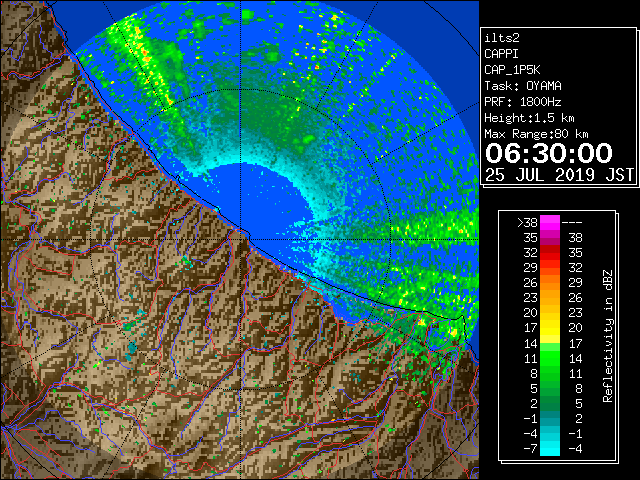Click the '-7' legend value
640x480 pixels.
click(x=530, y=449)
